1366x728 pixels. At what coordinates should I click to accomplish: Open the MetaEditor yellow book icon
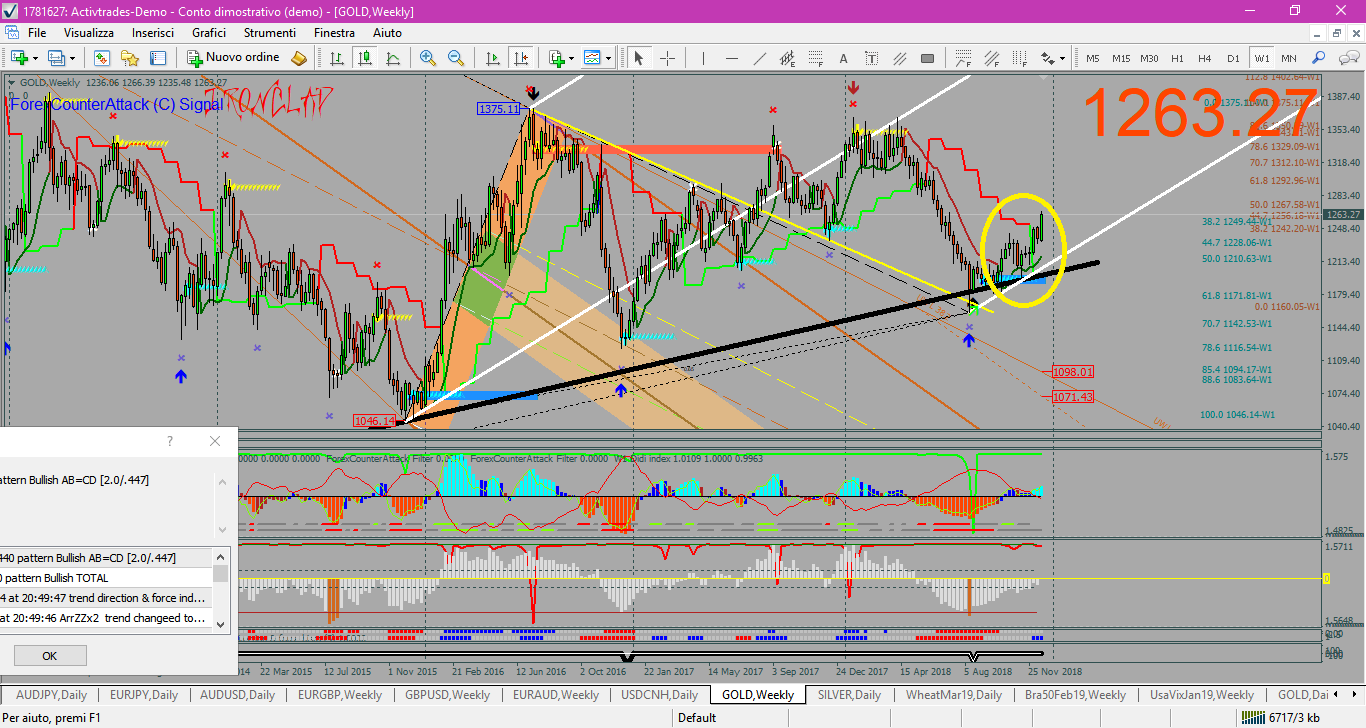click(x=298, y=58)
